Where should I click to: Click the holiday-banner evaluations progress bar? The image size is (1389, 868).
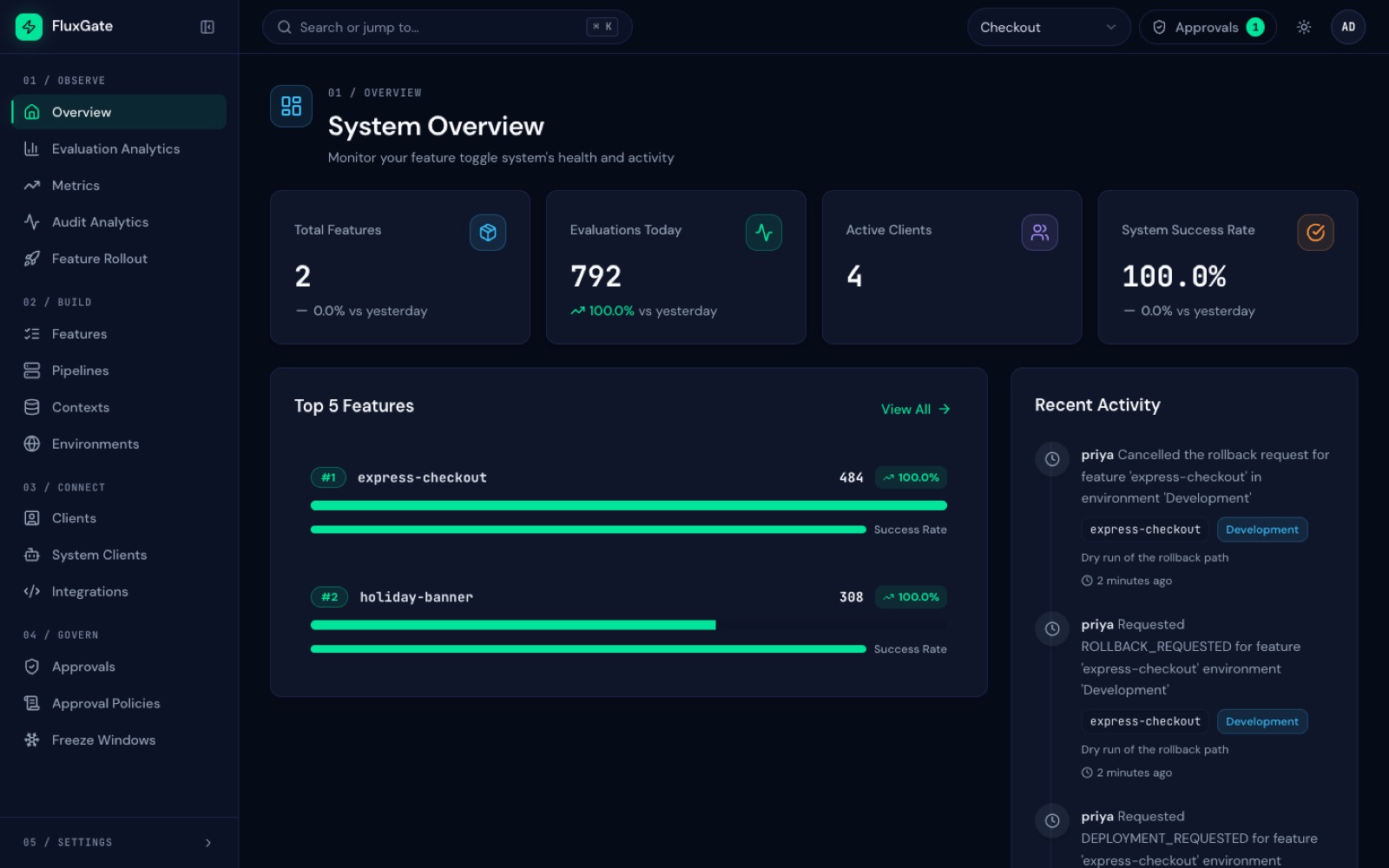point(629,625)
